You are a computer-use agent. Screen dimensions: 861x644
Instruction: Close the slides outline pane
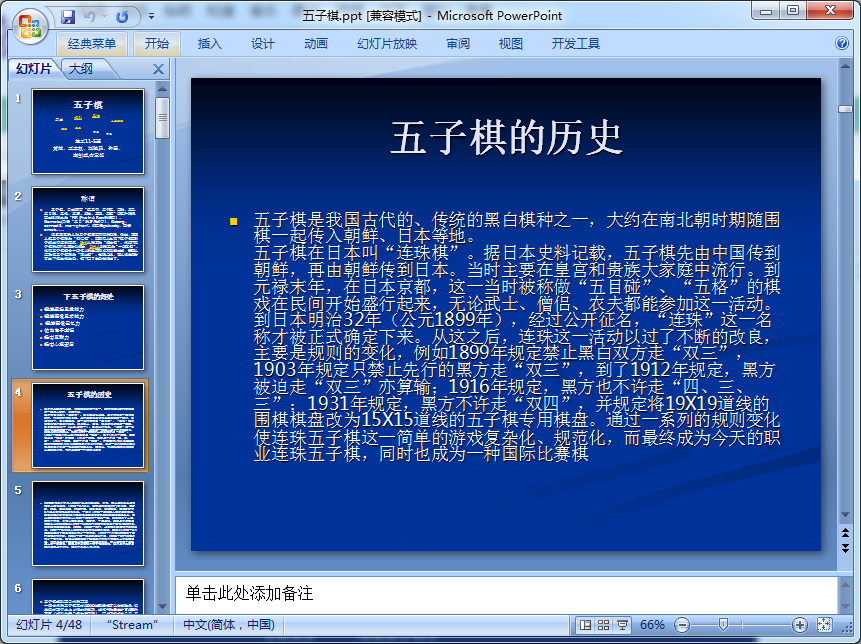click(x=158, y=69)
